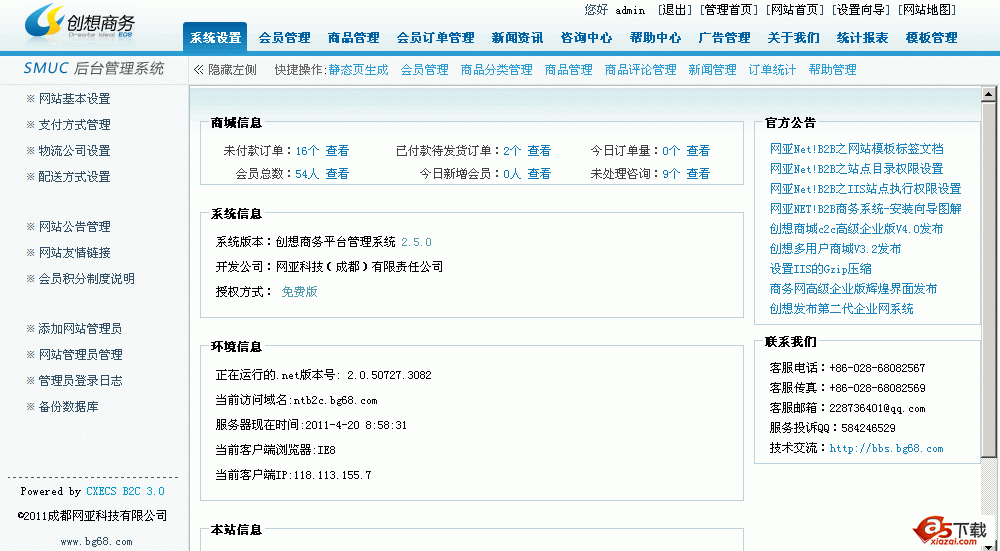Open 网站基本设置 in the sidebar
This screenshot has width=1000, height=551.
[x=75, y=99]
